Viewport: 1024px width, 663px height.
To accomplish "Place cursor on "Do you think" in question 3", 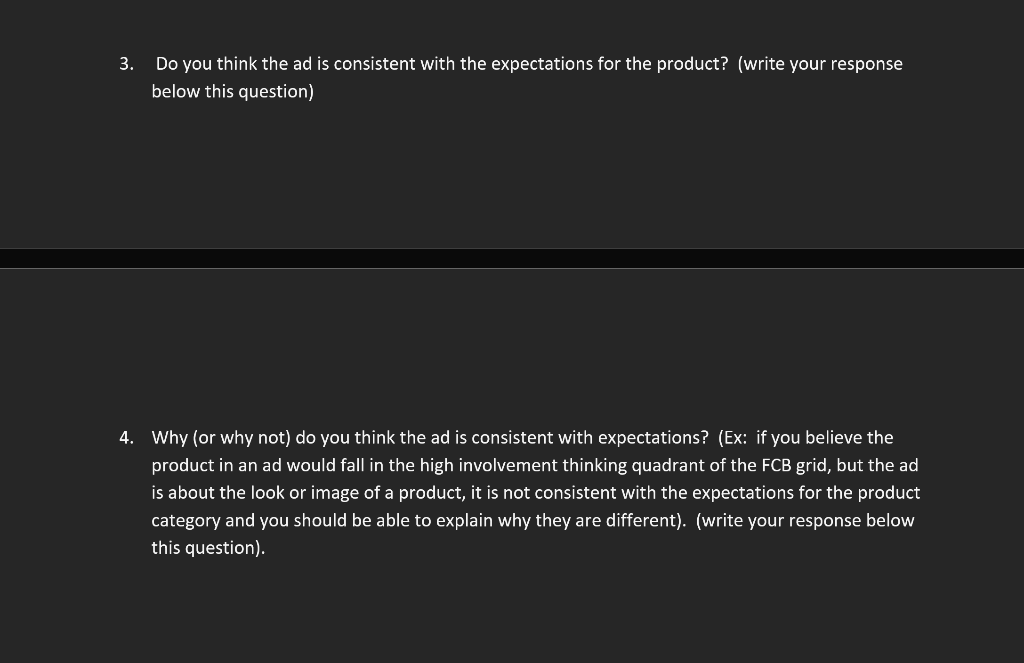I will pos(205,64).
